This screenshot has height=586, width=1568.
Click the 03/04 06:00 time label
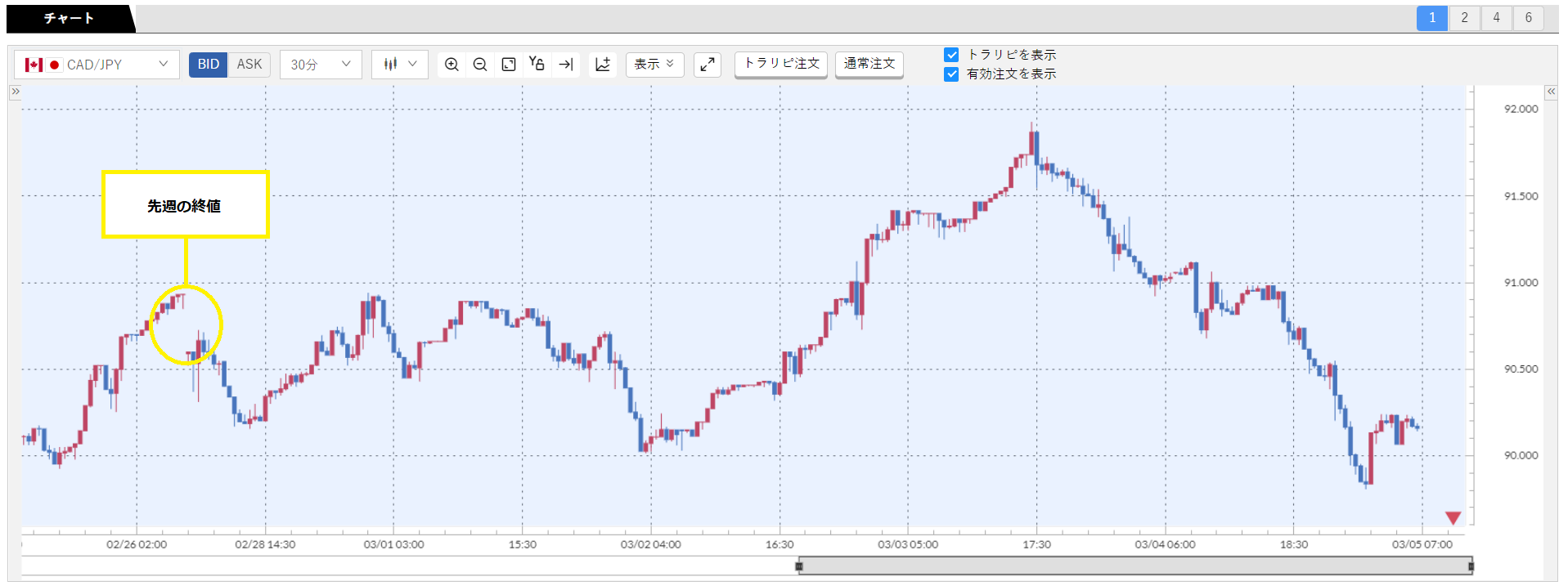[x=1165, y=544]
